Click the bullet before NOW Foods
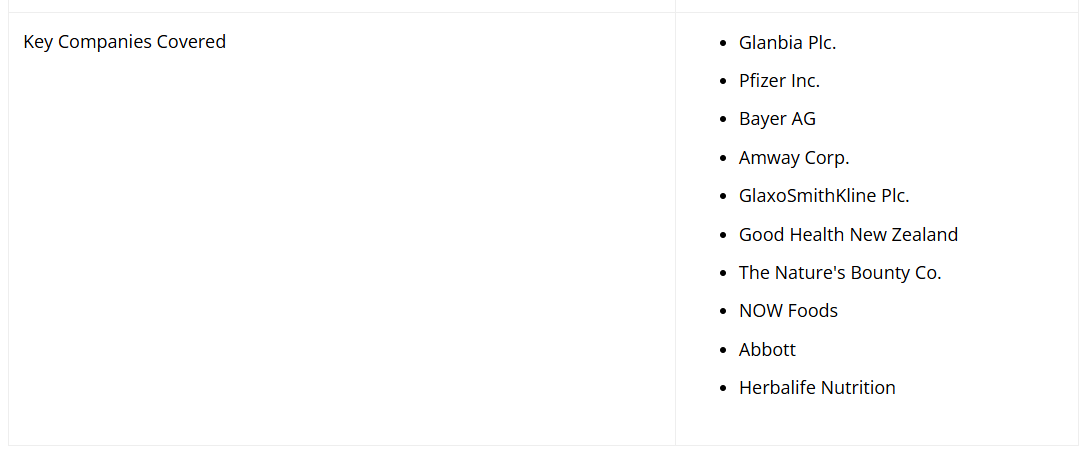 coord(724,312)
